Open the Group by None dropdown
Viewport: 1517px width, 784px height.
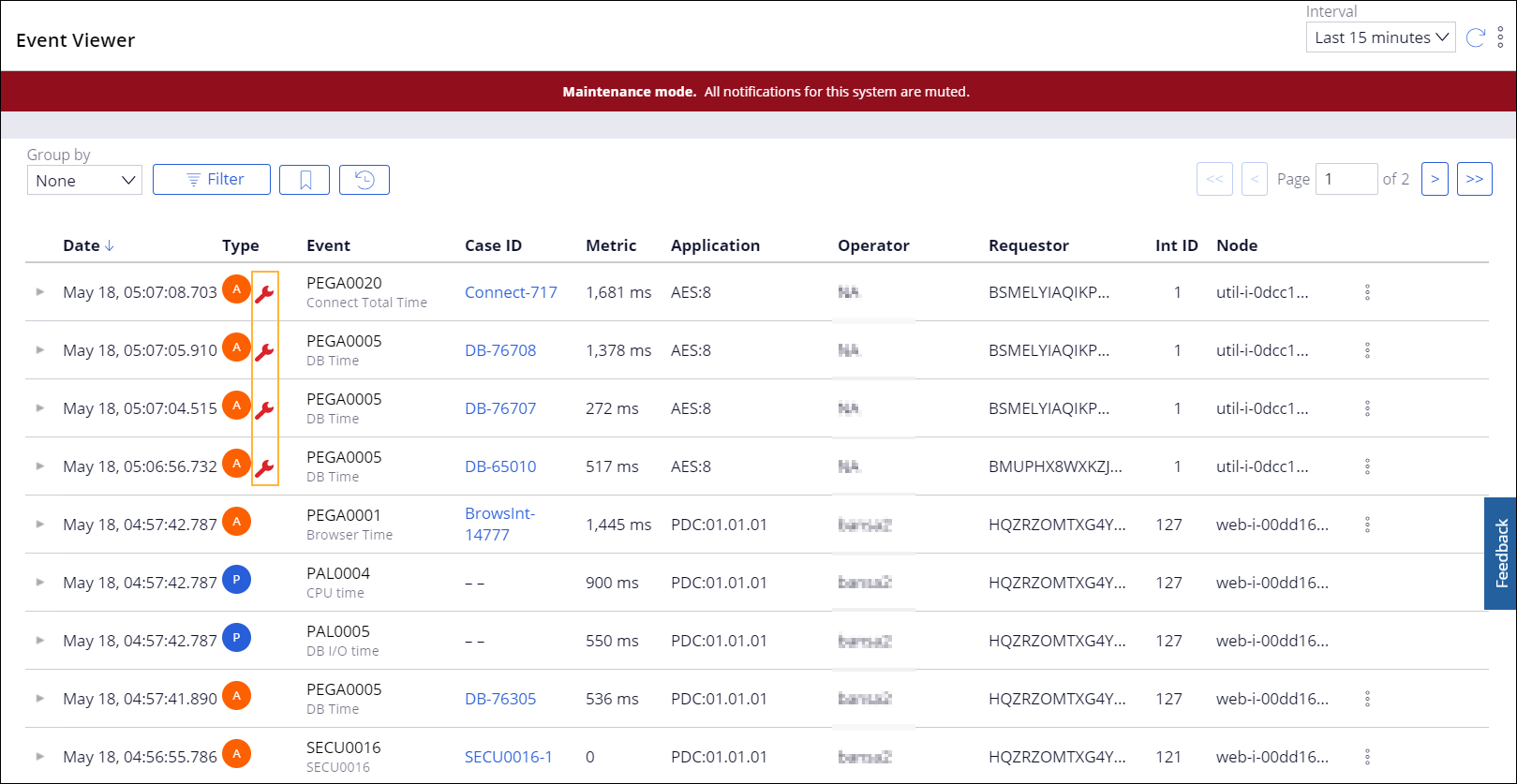(84, 181)
